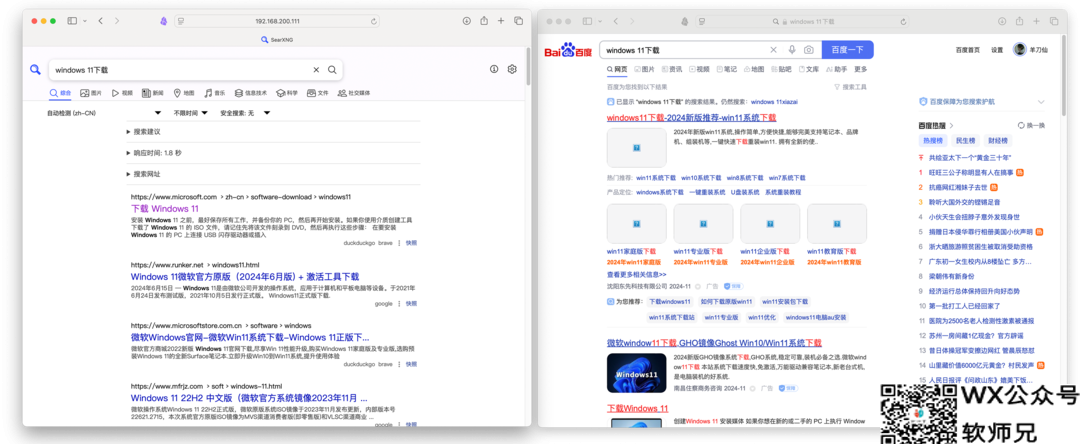The height and width of the screenshot is (444, 1080).
Task: Open SearXNG preferences gear icon
Action: [512, 70]
